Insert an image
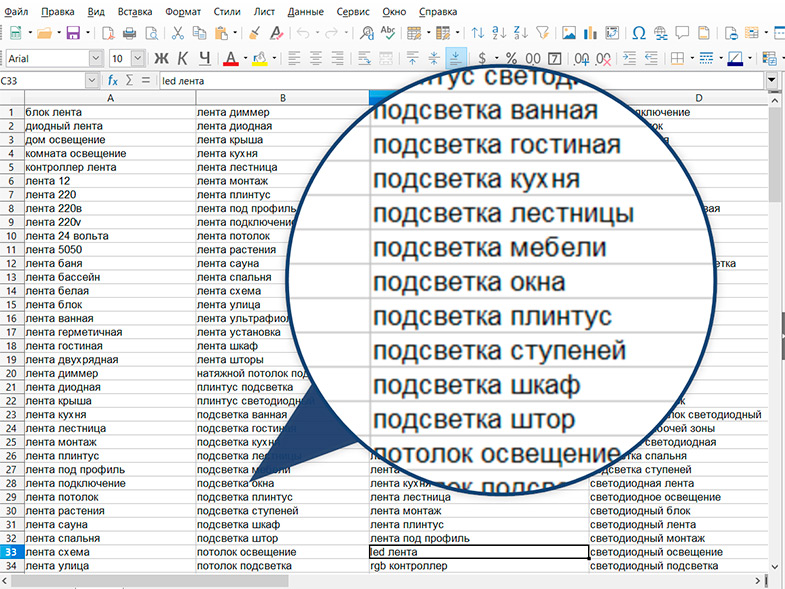The width and height of the screenshot is (785, 589). point(569,34)
